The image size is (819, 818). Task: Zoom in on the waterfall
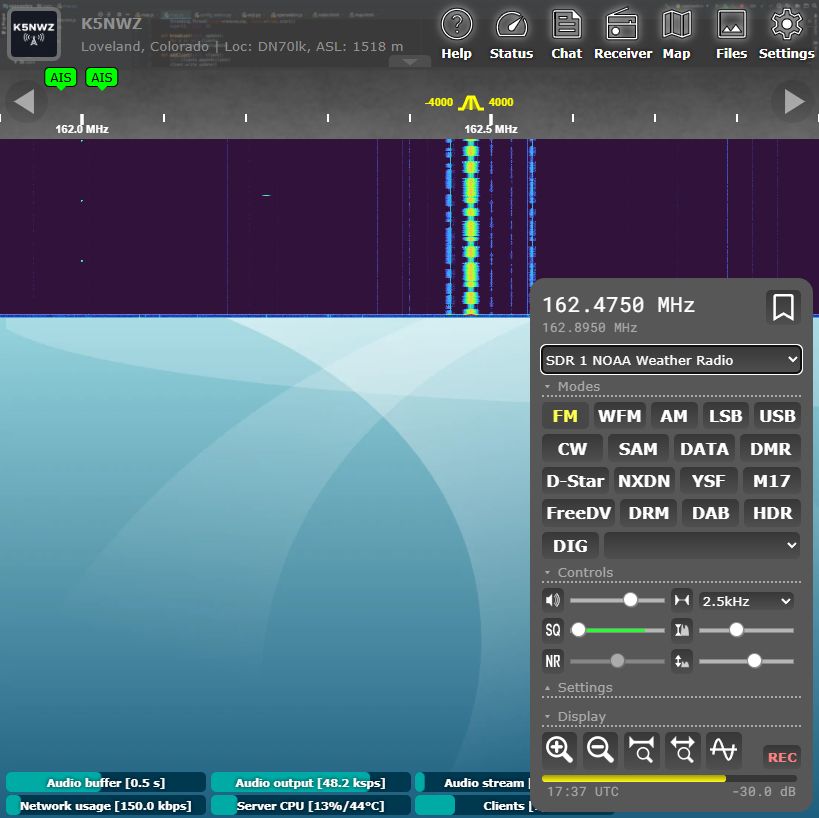click(559, 749)
